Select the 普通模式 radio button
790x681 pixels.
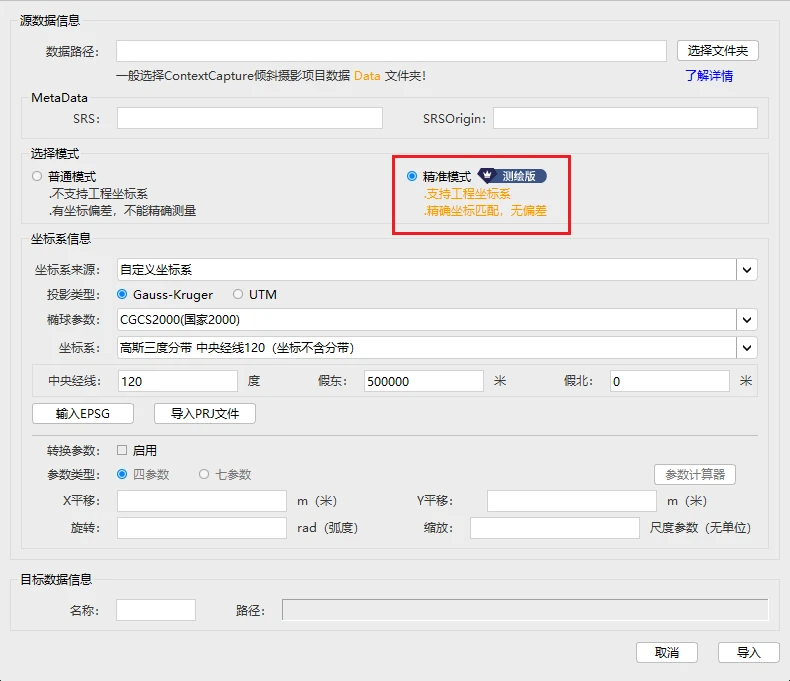click(37, 176)
